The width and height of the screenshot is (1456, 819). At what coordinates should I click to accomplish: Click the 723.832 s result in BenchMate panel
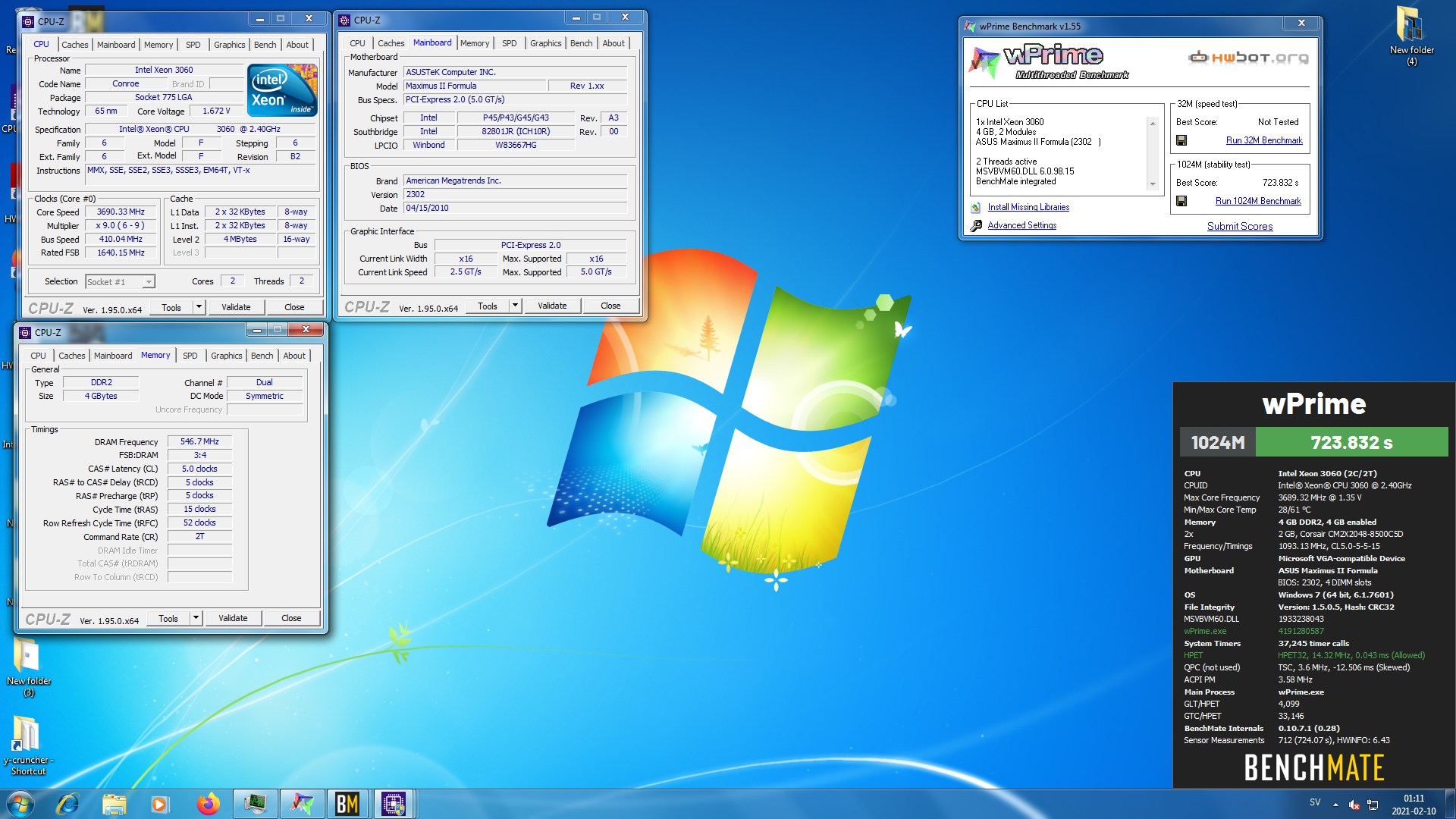coord(1351,442)
